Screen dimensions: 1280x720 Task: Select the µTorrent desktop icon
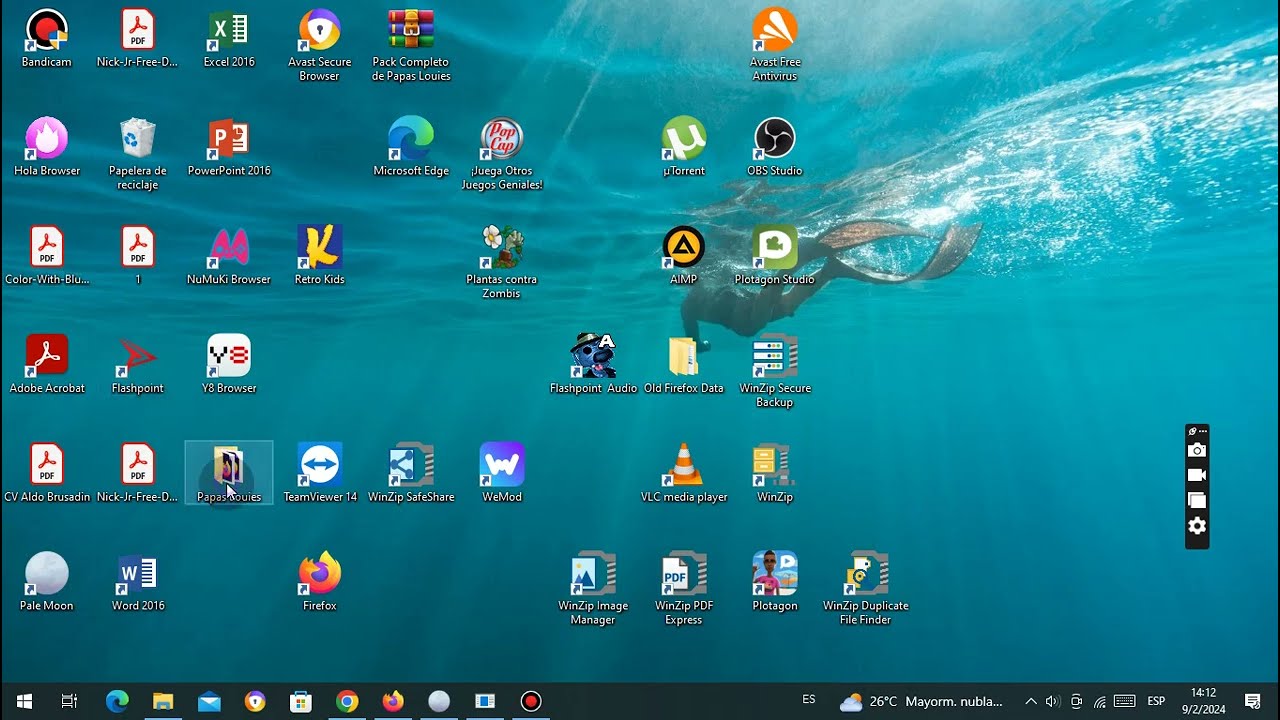[x=684, y=148]
